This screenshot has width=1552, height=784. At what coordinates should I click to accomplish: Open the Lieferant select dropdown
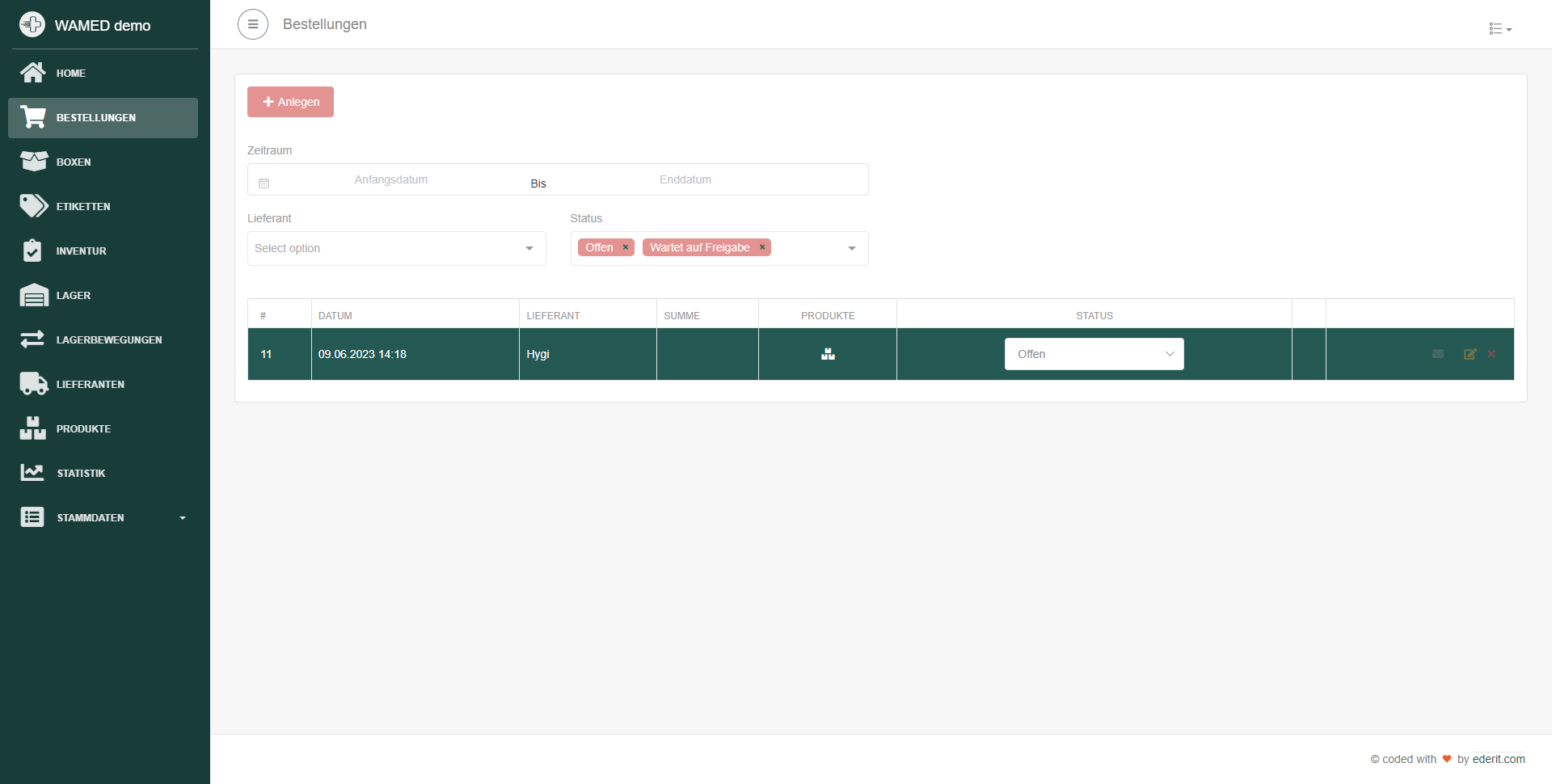click(396, 248)
